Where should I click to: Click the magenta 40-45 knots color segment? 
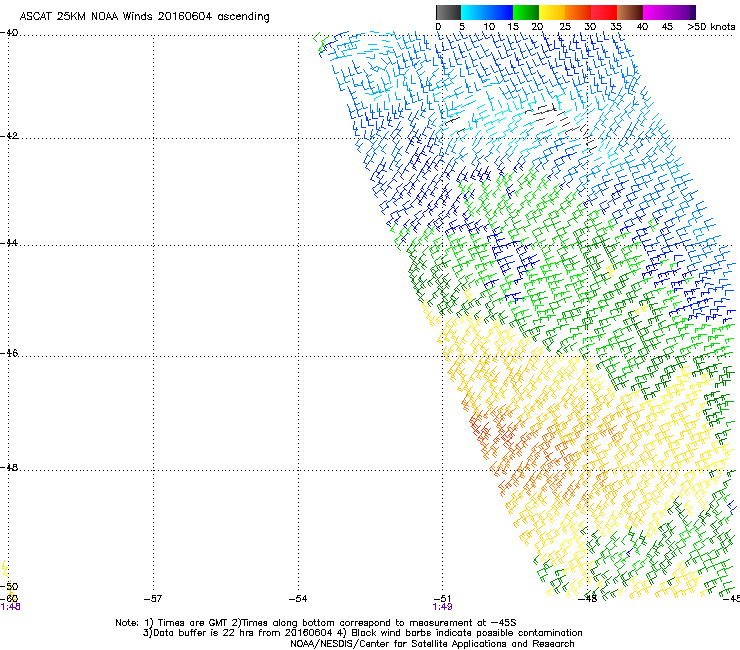tap(656, 12)
